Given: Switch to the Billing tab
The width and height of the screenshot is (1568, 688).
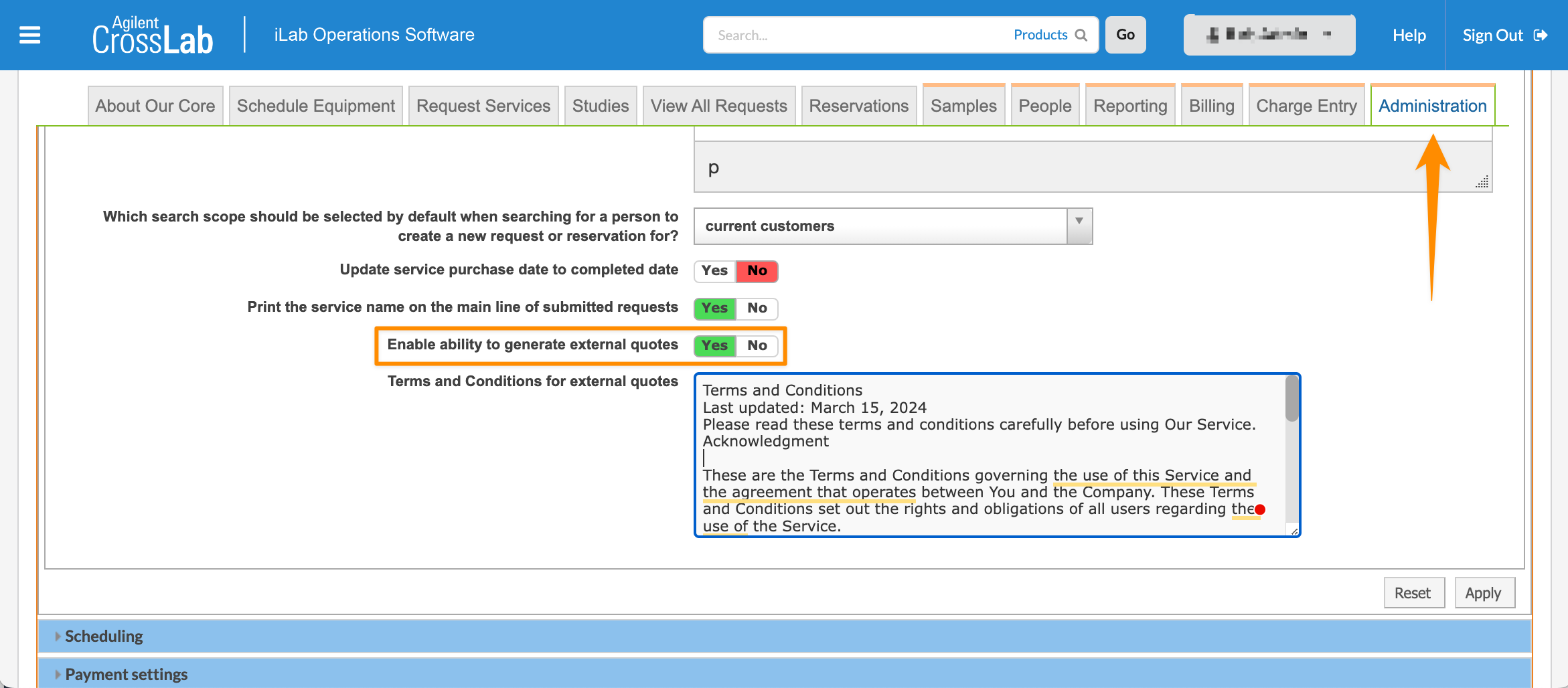Looking at the screenshot, I should [x=1211, y=106].
